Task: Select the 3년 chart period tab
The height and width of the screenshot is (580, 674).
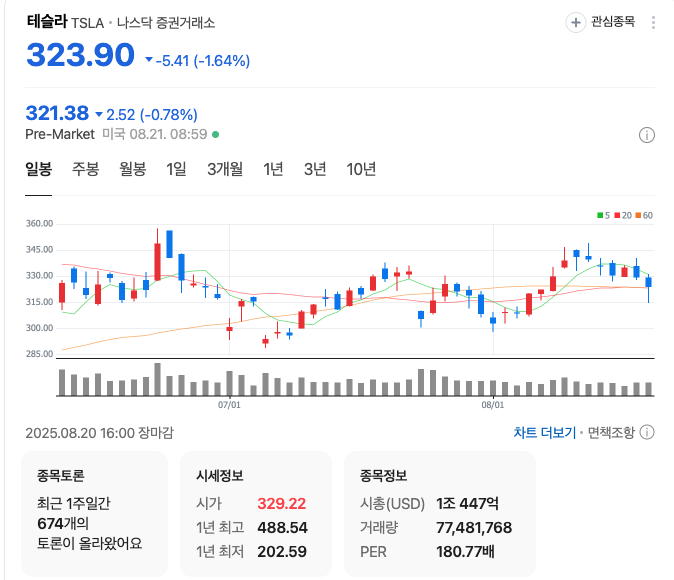Action: point(315,169)
